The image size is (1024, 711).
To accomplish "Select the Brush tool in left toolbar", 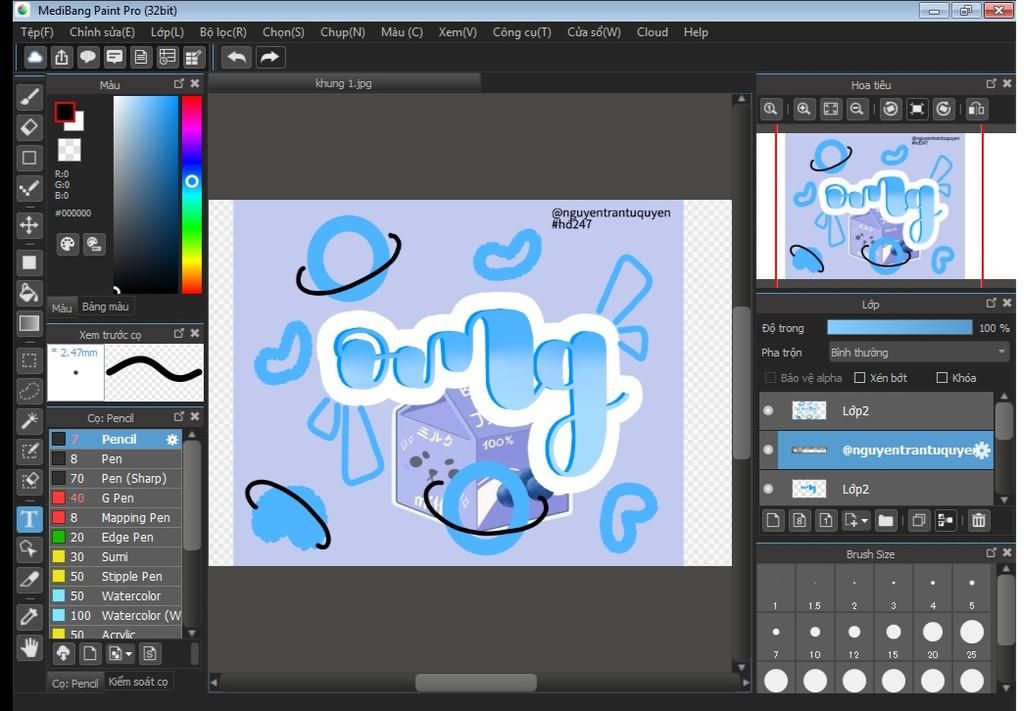I will (29, 97).
